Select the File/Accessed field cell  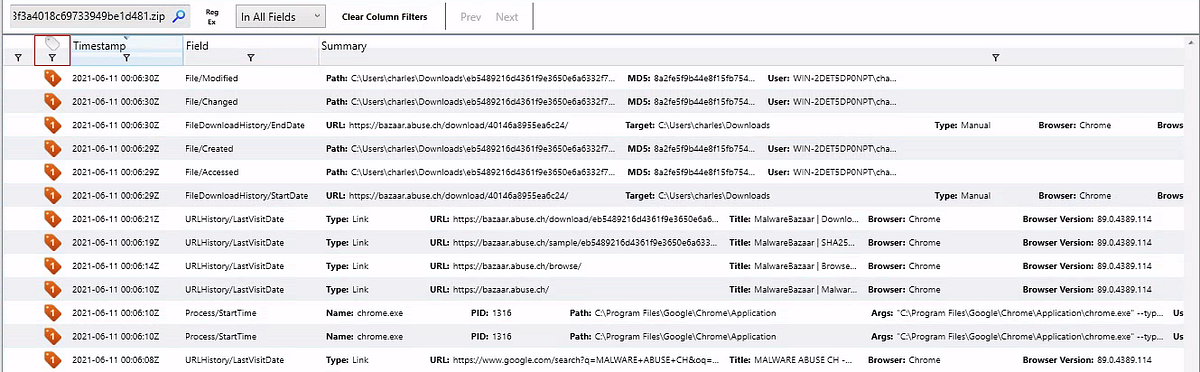tap(212, 172)
